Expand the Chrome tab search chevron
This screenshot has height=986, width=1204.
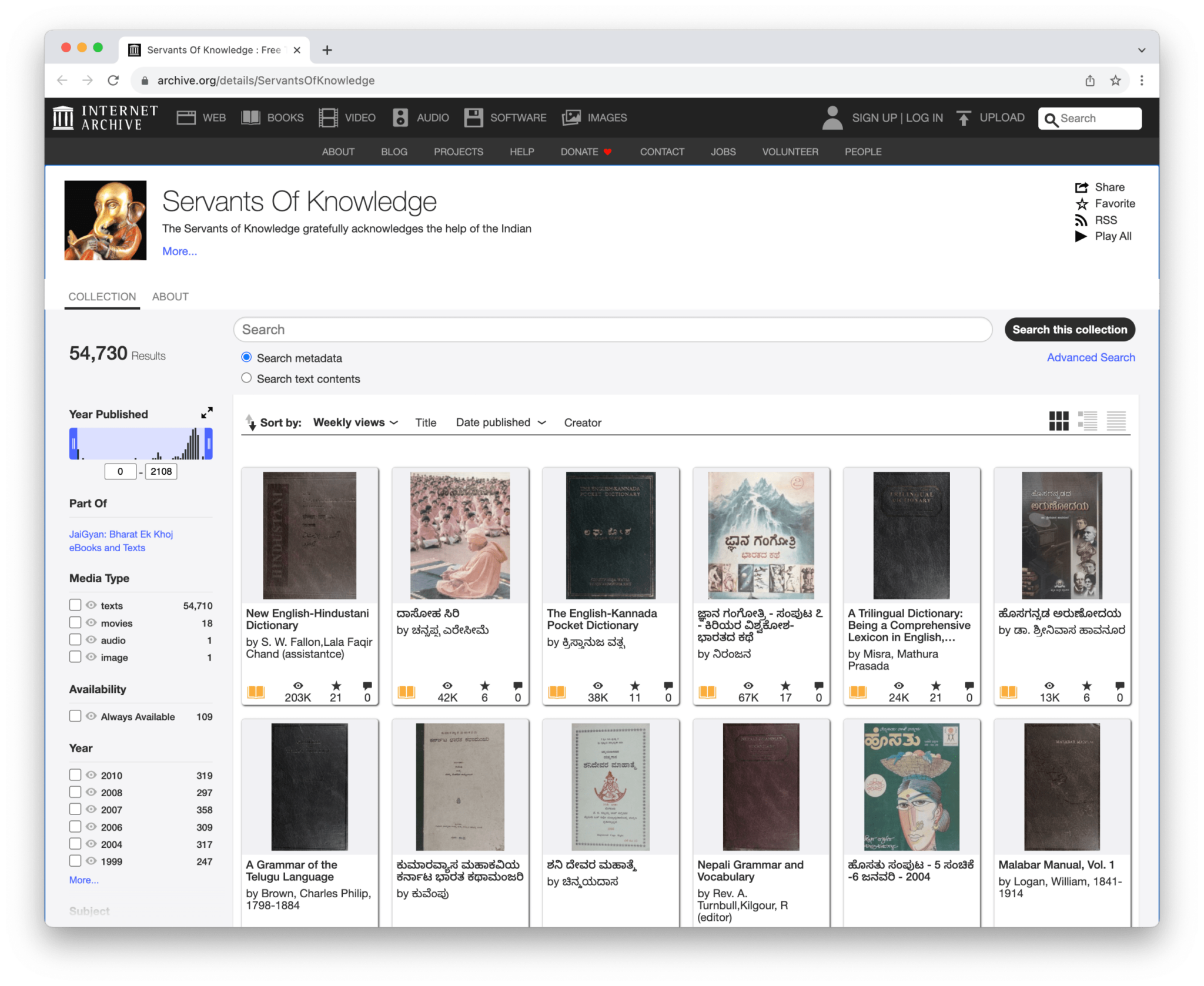pos(1141,51)
